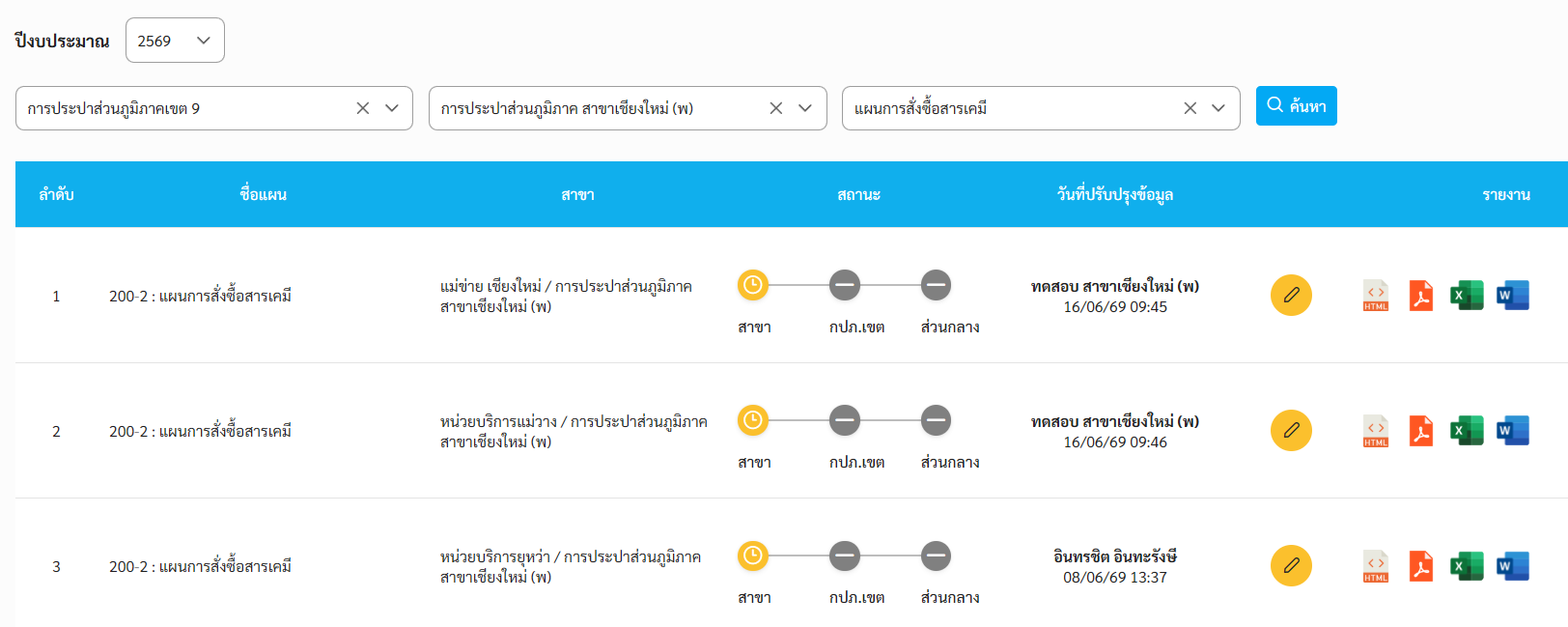The image size is (1568, 627).
Task: Click update date 08/06/69 13:37
Action: point(1115,577)
